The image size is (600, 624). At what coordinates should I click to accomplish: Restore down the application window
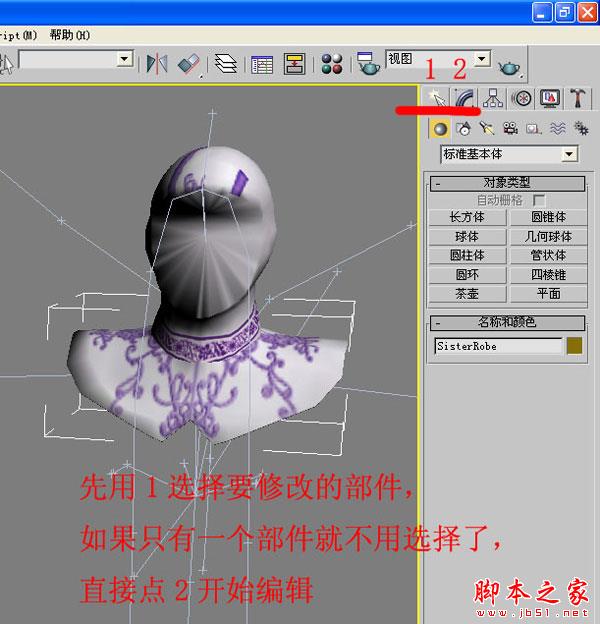(564, 12)
